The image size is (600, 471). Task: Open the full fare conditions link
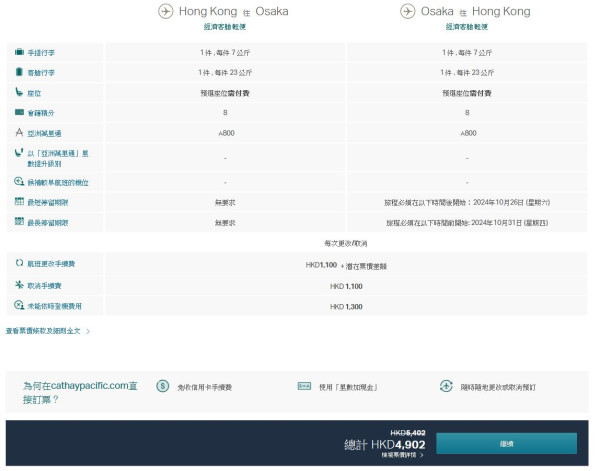click(x=43, y=331)
